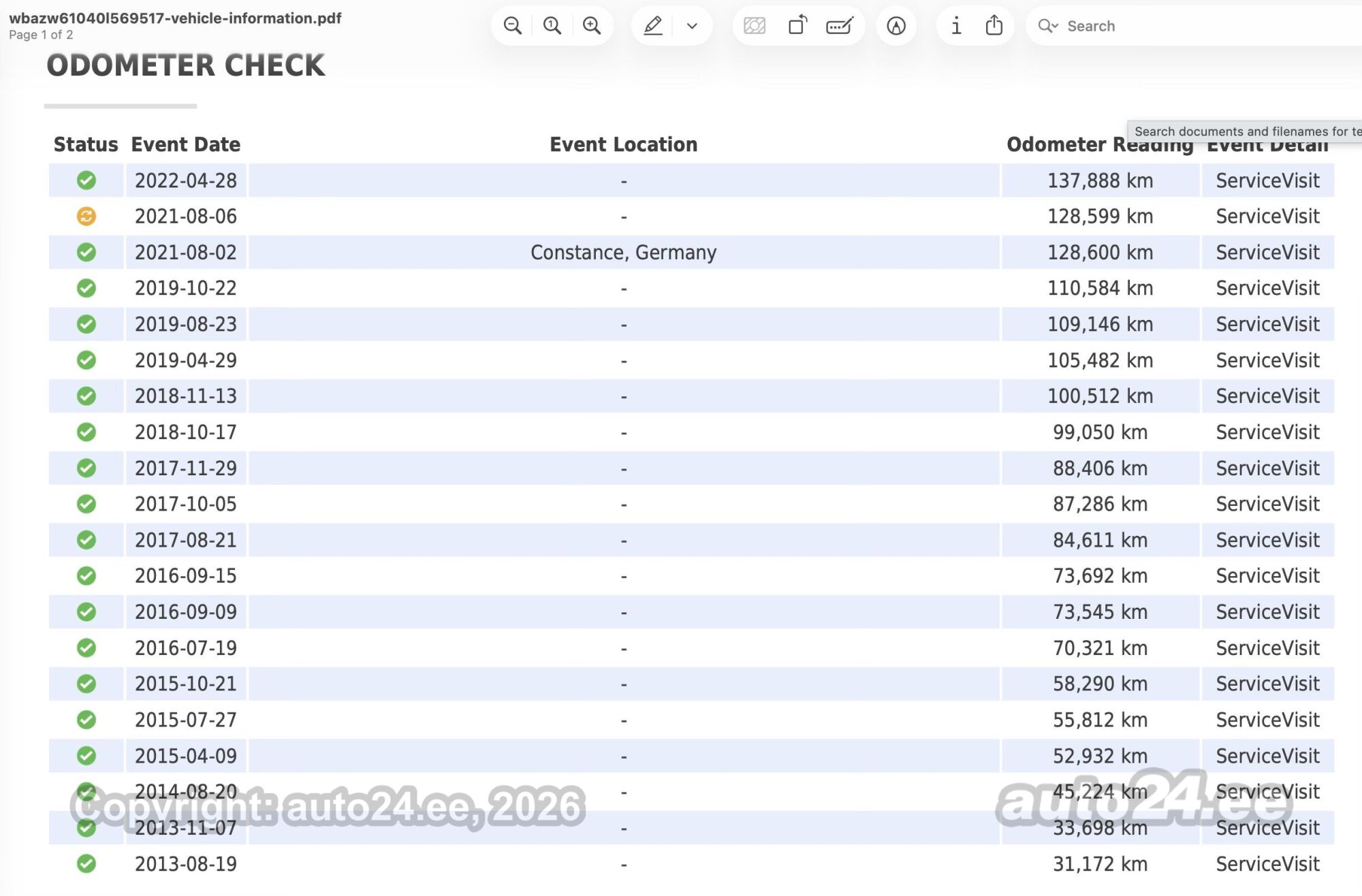Click the 2017-11-29 event date
The height and width of the screenshot is (896, 1362).
tap(186, 468)
